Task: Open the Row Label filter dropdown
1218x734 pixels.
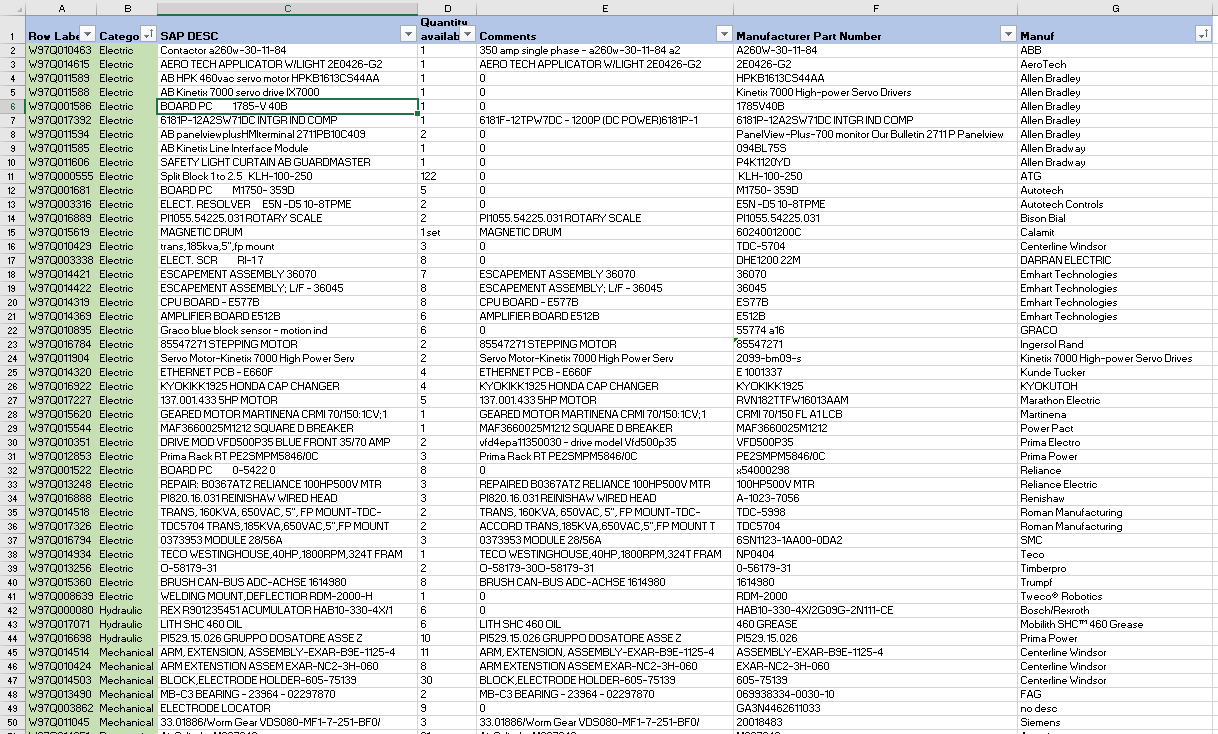Action: click(x=87, y=34)
